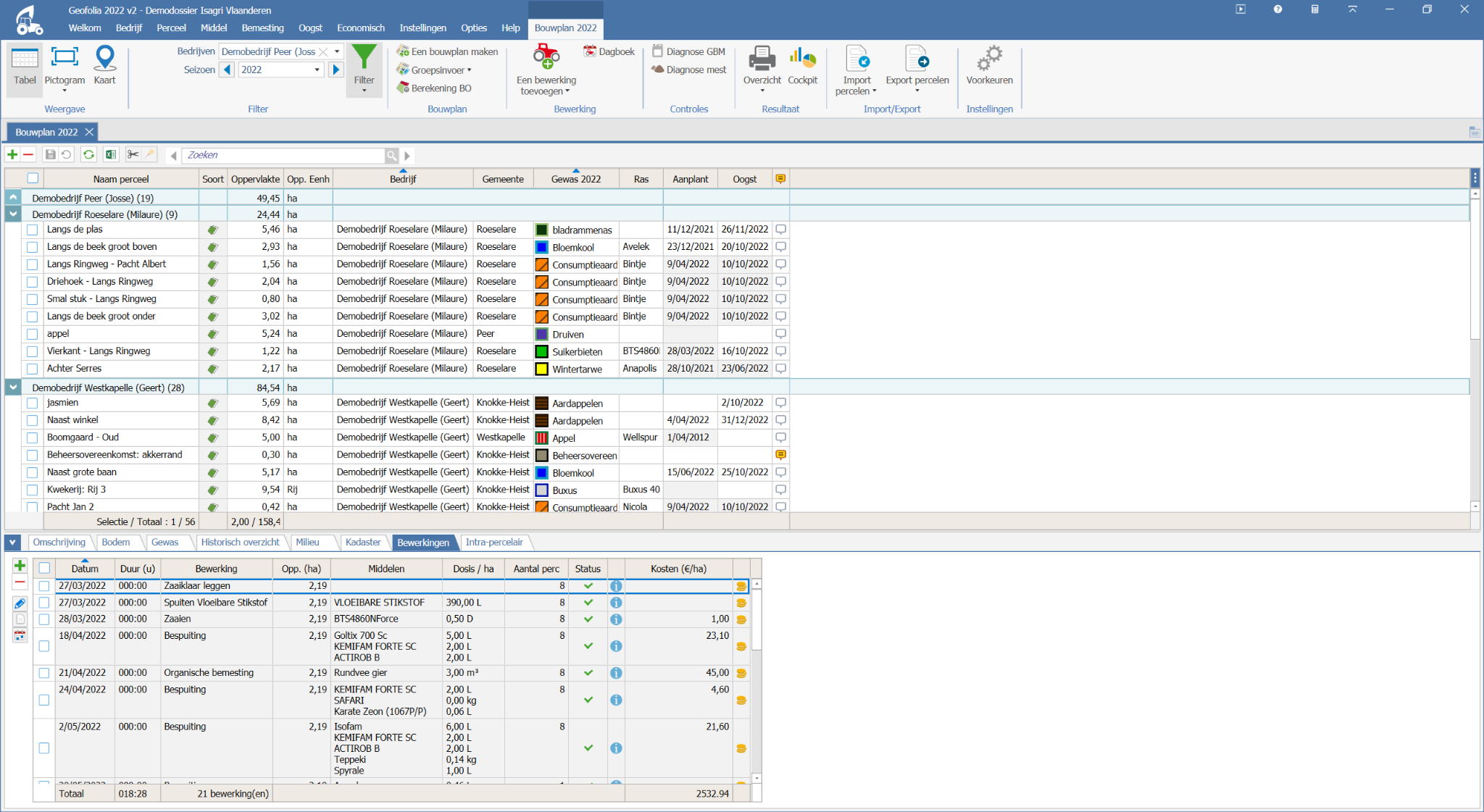Viewport: 1484px width, 812px height.
Task: Click the parcels table vertical scrollbar
Action: 1475,268
